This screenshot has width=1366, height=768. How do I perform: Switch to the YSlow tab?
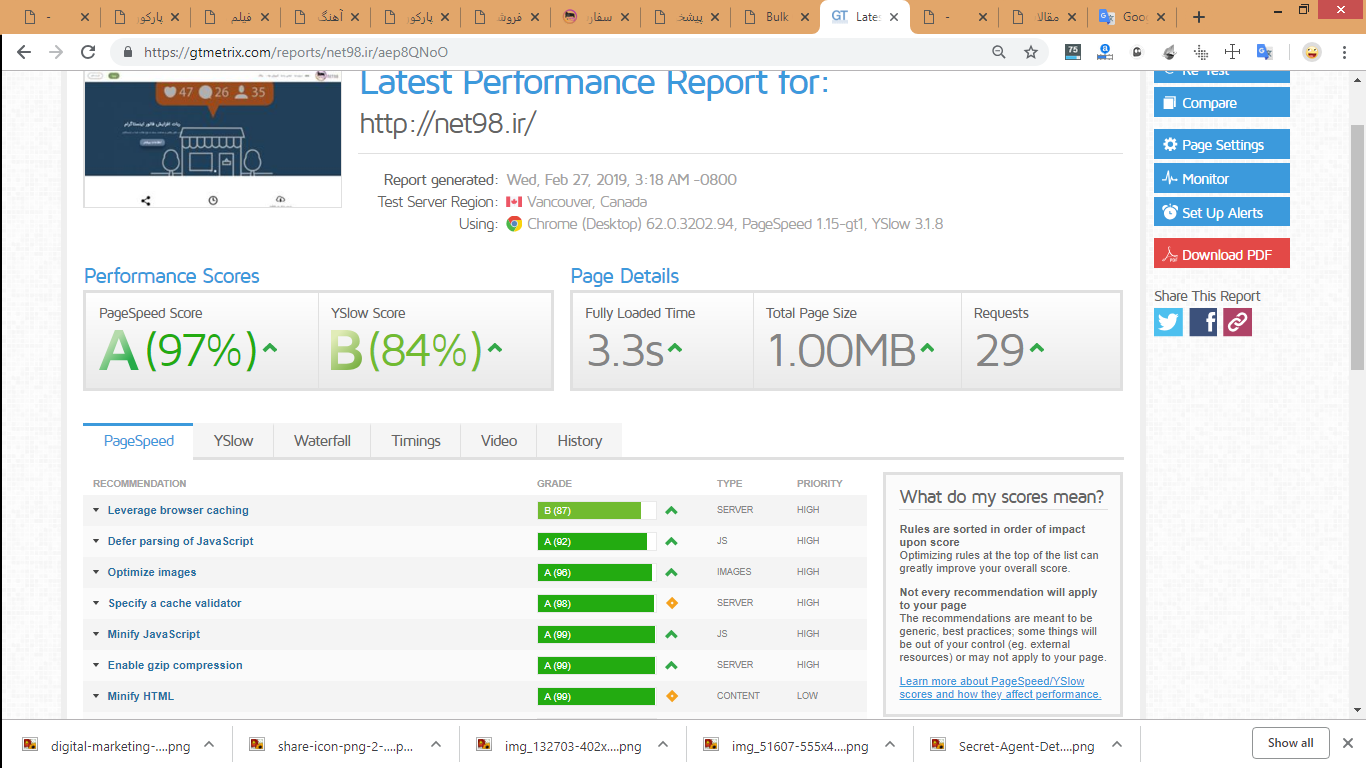point(233,441)
